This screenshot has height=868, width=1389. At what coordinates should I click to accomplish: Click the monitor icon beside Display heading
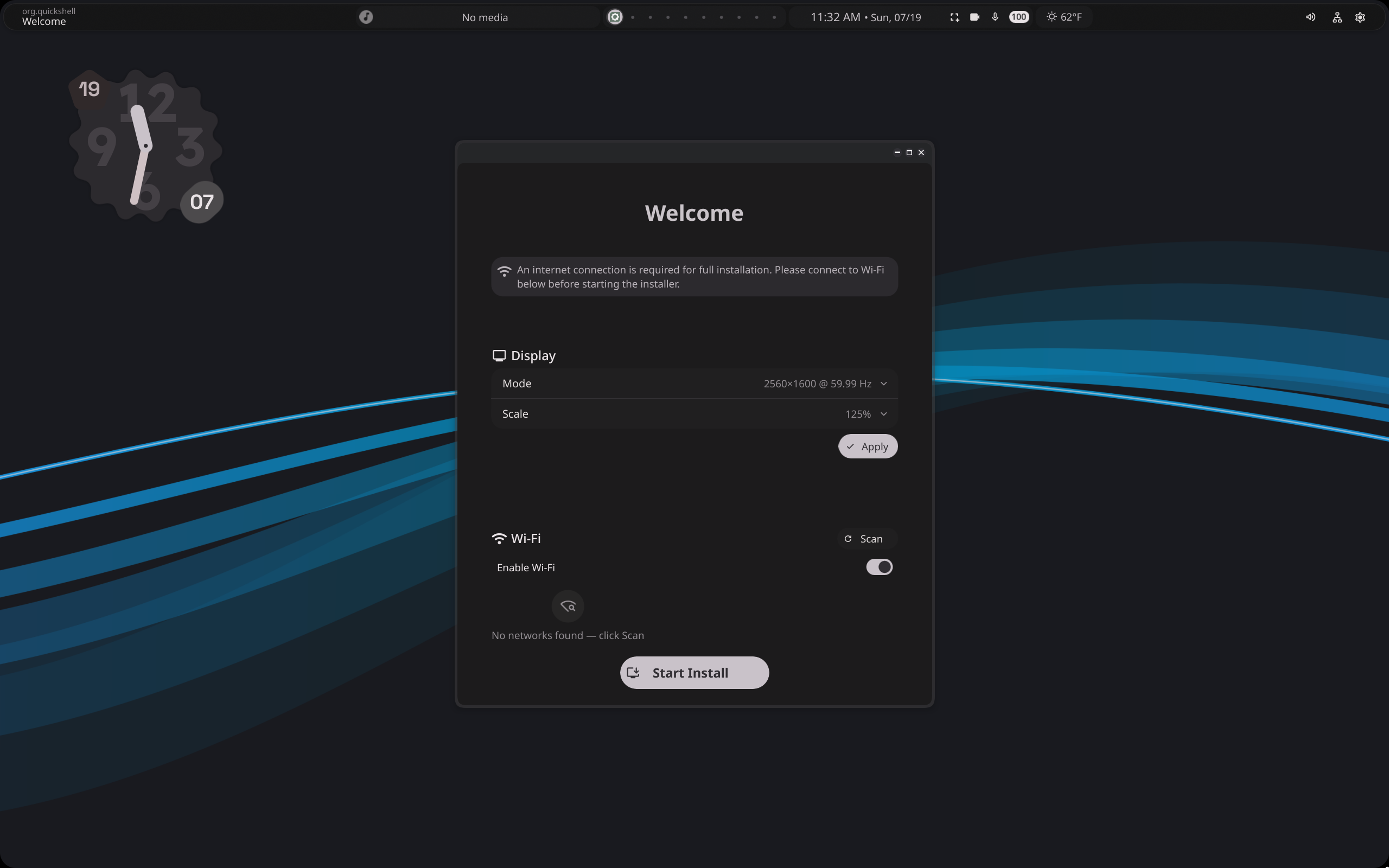[499, 356]
